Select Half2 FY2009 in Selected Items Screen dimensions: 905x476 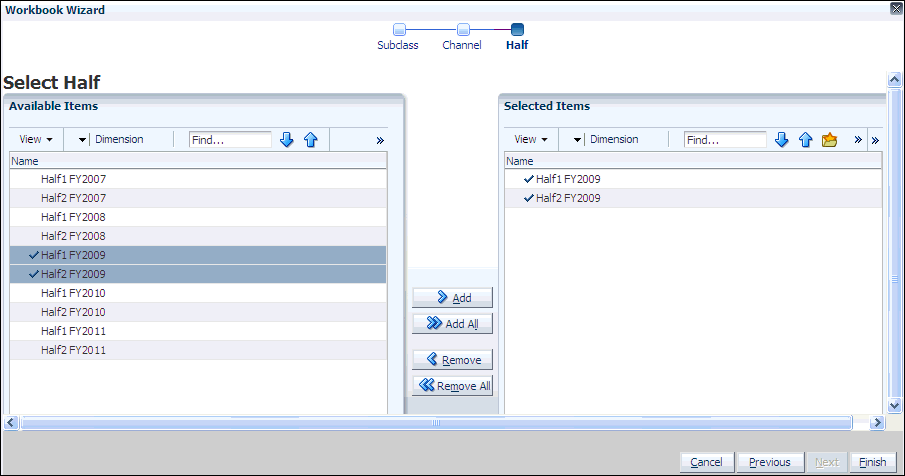tap(693, 198)
